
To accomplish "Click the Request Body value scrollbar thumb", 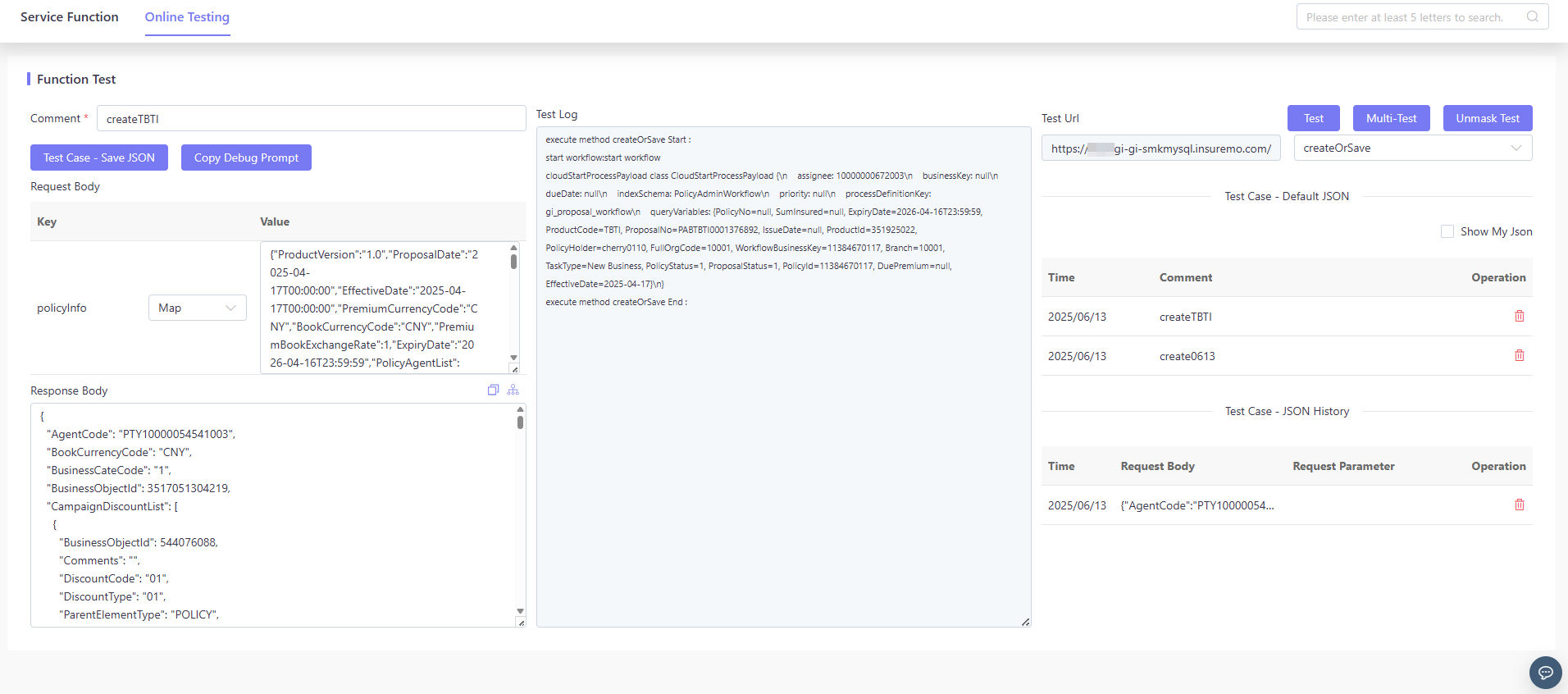I will (x=514, y=262).
